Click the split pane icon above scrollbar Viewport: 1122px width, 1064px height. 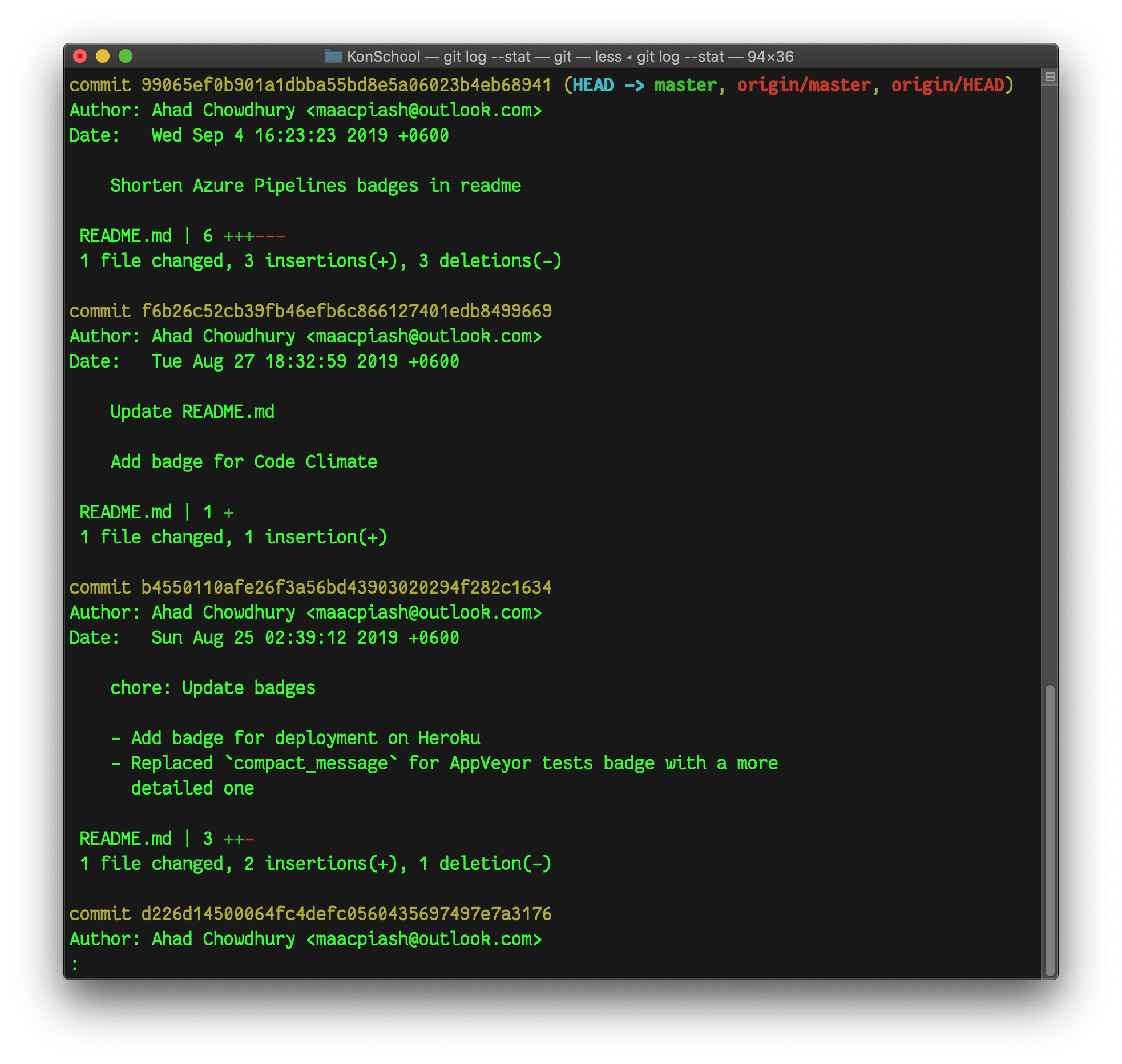(x=1050, y=77)
